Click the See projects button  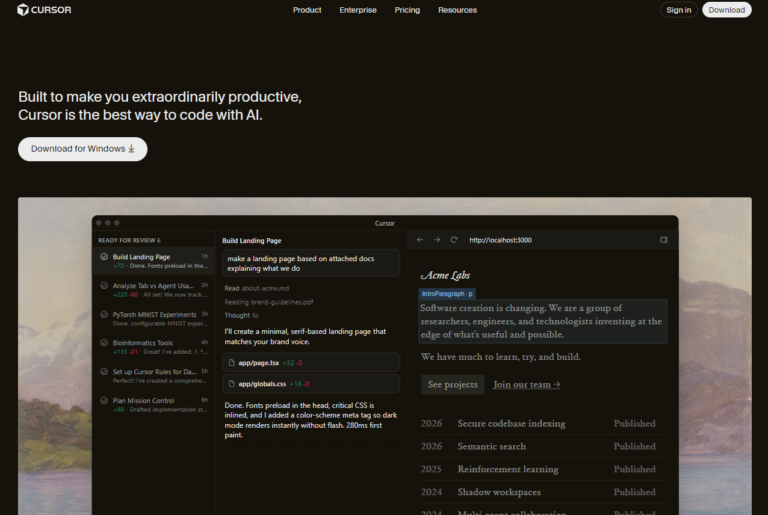pos(453,385)
